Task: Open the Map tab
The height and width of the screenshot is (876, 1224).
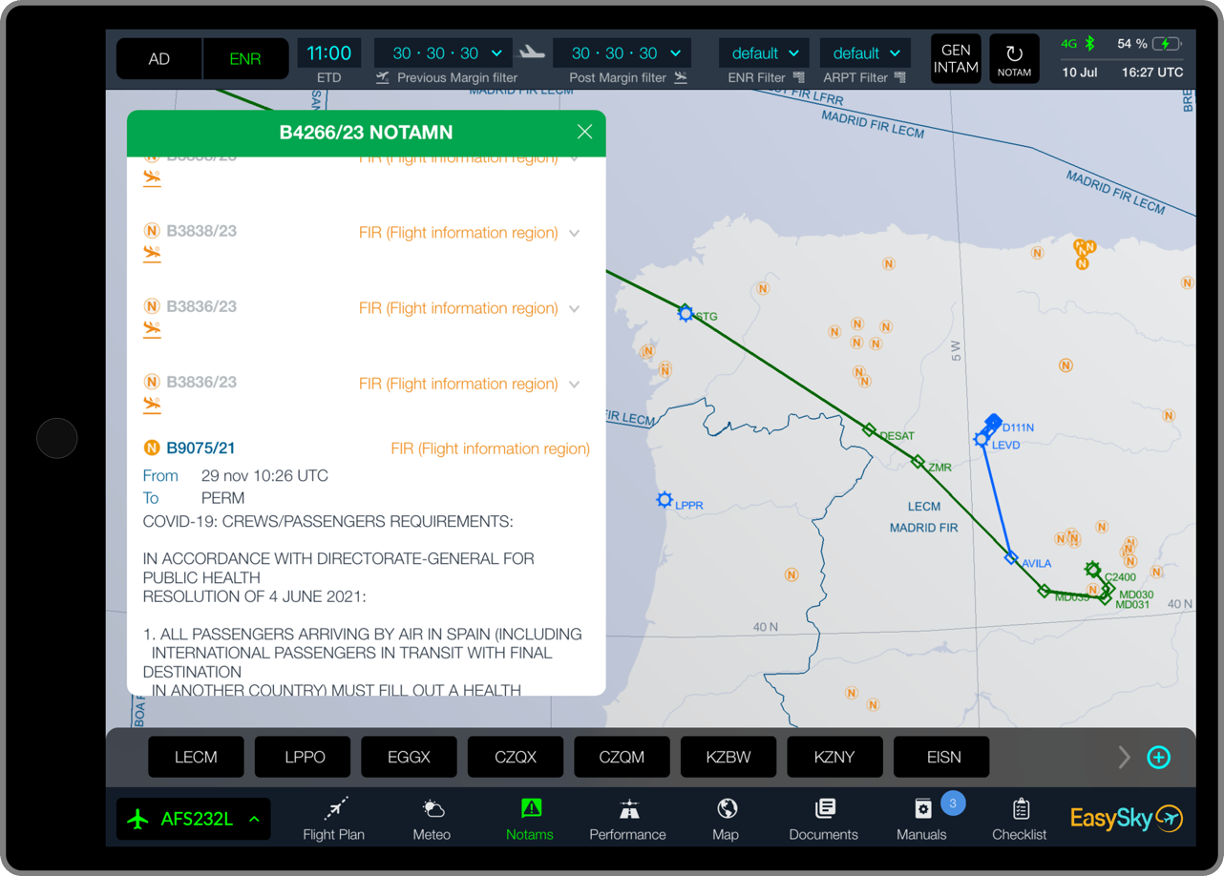Action: coord(726,819)
